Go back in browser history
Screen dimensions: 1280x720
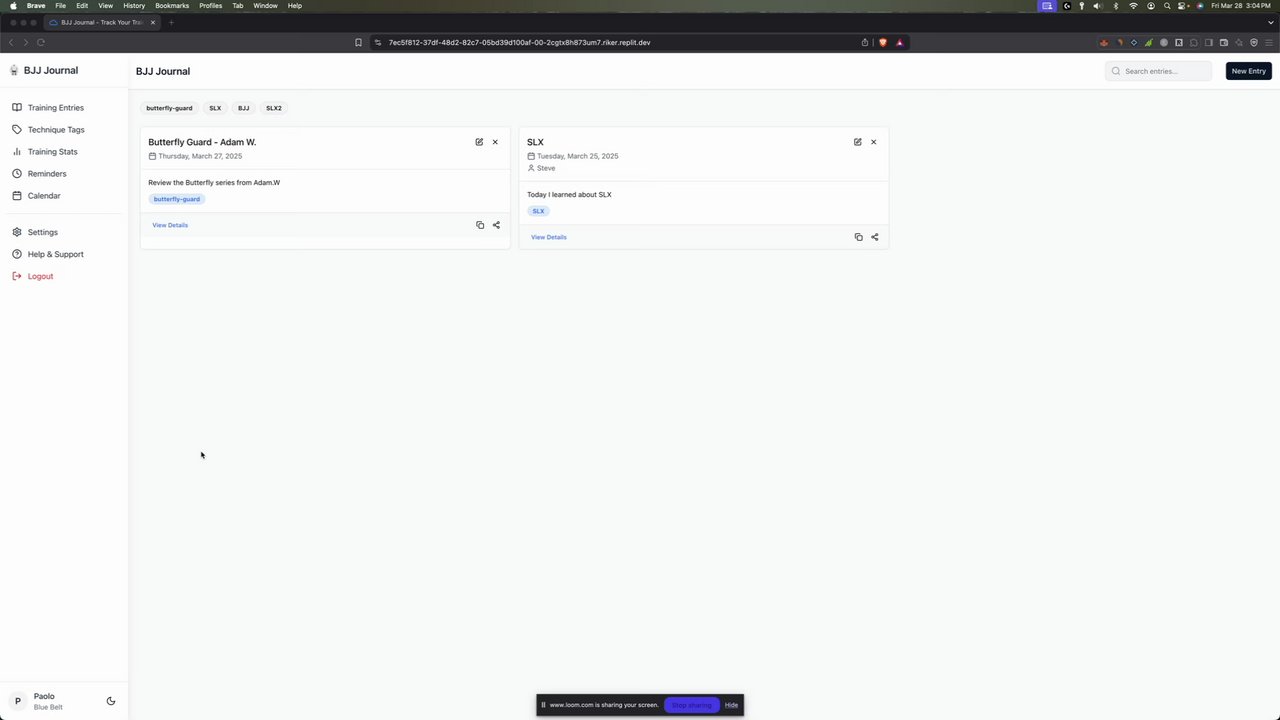[11, 42]
